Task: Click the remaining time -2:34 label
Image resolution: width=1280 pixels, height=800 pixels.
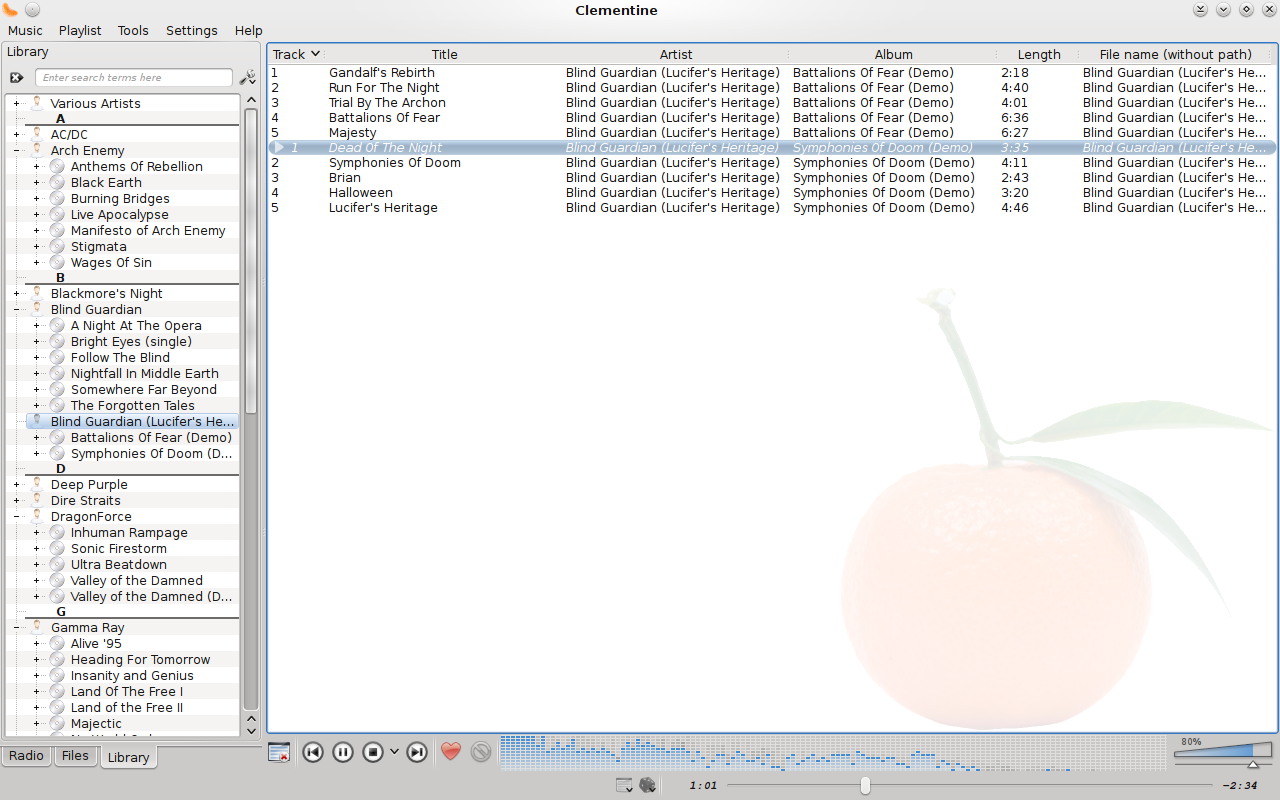Action: pos(1240,786)
